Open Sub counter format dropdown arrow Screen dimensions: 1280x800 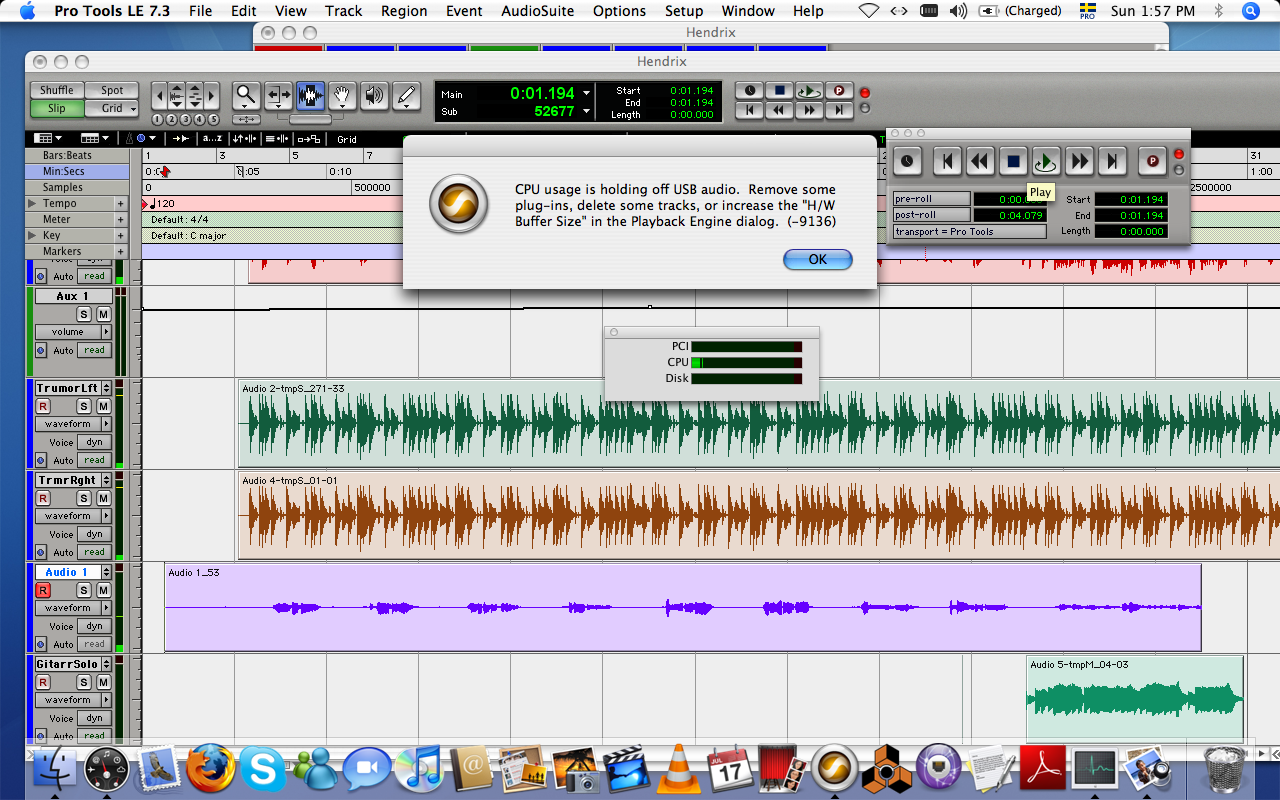586,111
